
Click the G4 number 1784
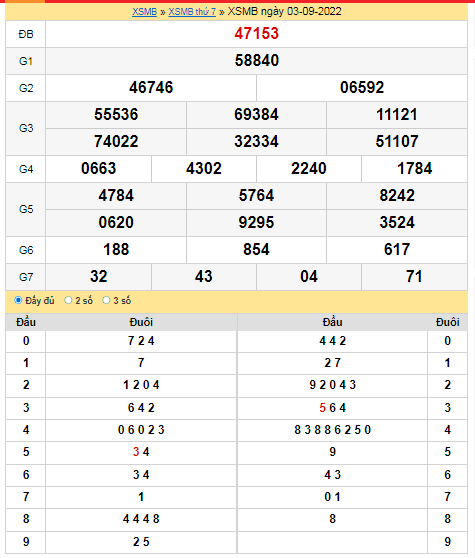[415, 169]
